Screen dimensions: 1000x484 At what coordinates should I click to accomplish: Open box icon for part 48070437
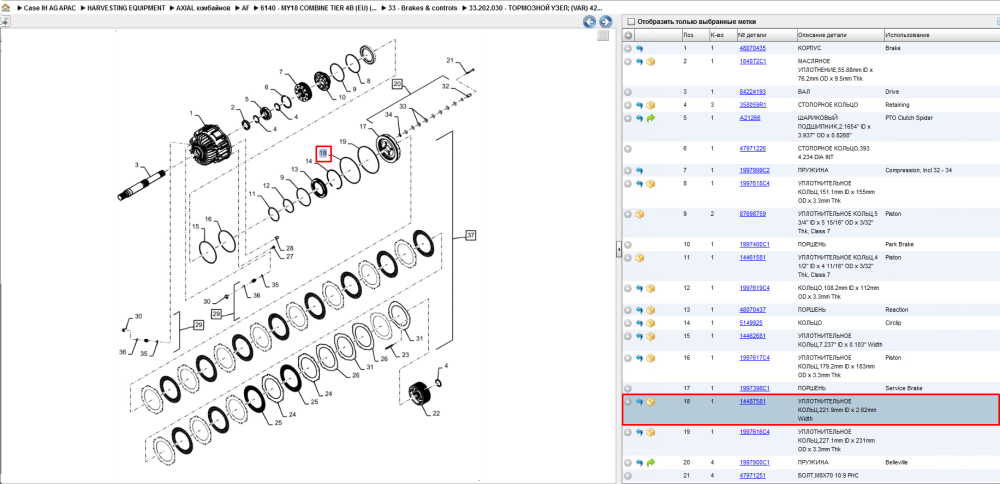pyautogui.click(x=651, y=310)
